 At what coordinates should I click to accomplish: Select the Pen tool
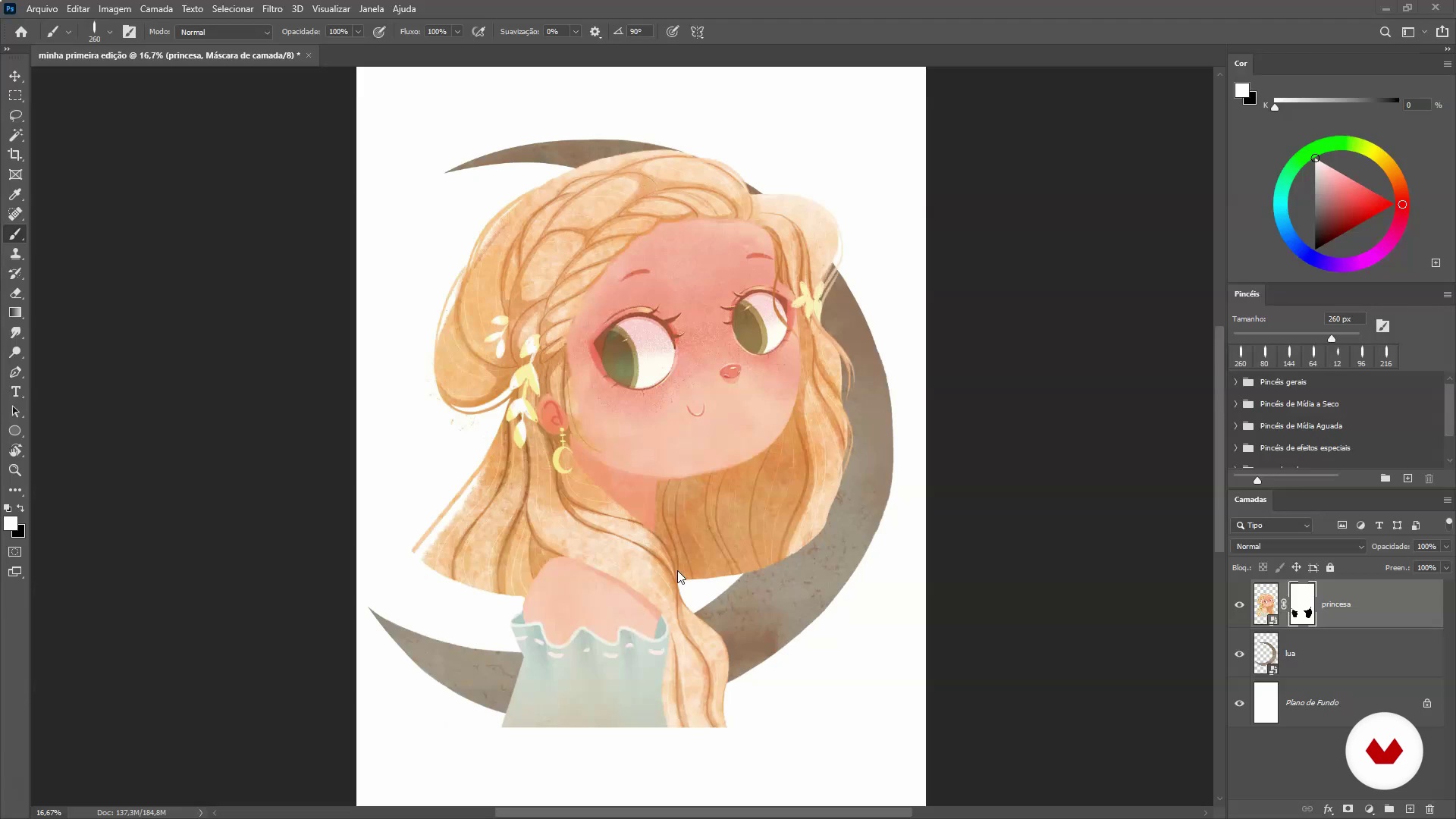[x=15, y=372]
